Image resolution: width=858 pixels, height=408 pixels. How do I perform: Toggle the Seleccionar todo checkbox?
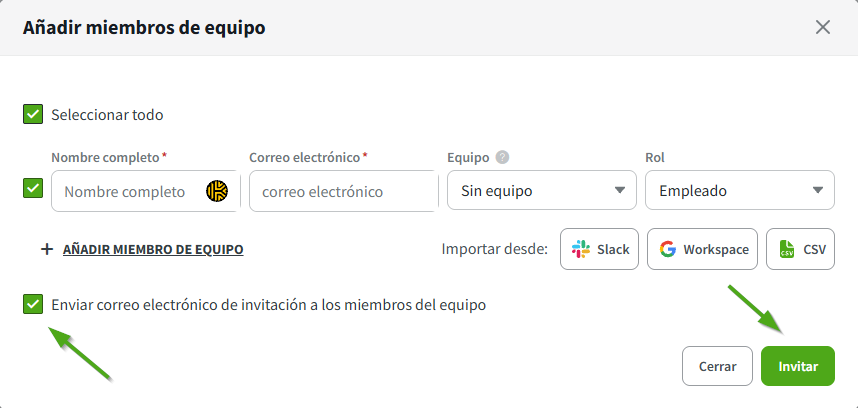pos(33,114)
